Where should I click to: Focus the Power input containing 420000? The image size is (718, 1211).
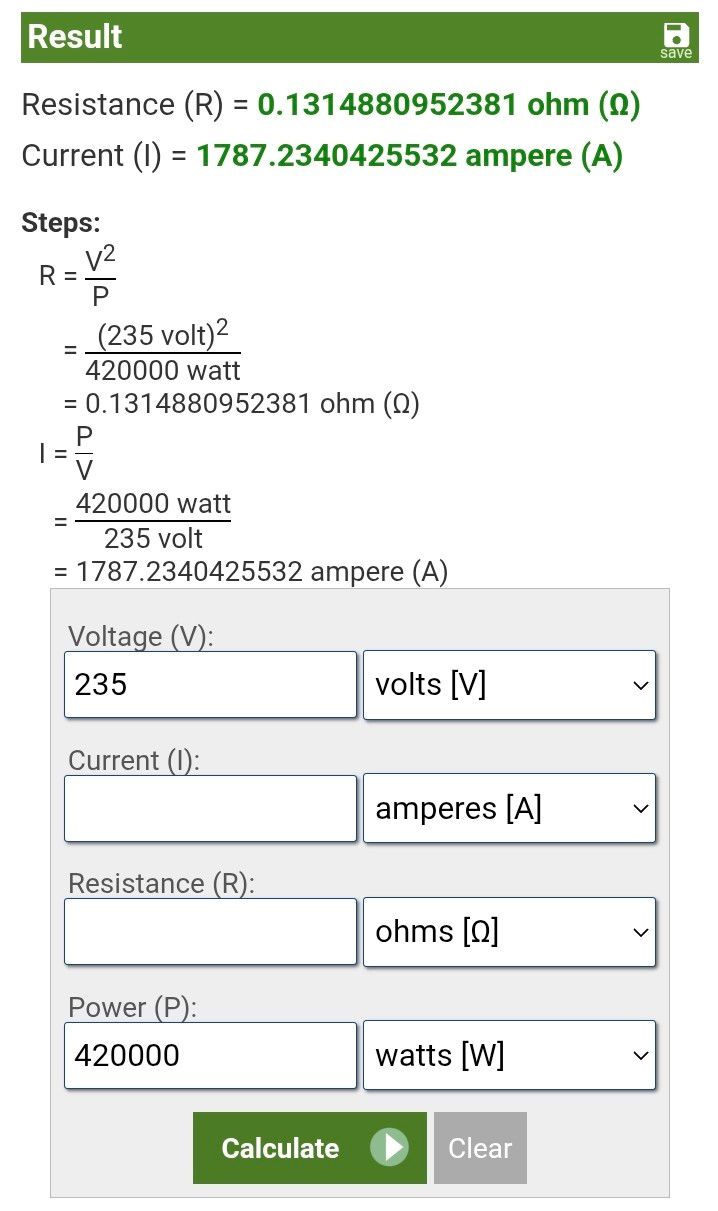point(210,1055)
